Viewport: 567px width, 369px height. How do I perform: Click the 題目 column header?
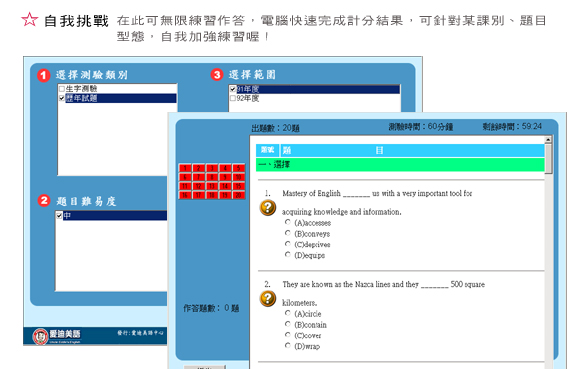(412, 150)
